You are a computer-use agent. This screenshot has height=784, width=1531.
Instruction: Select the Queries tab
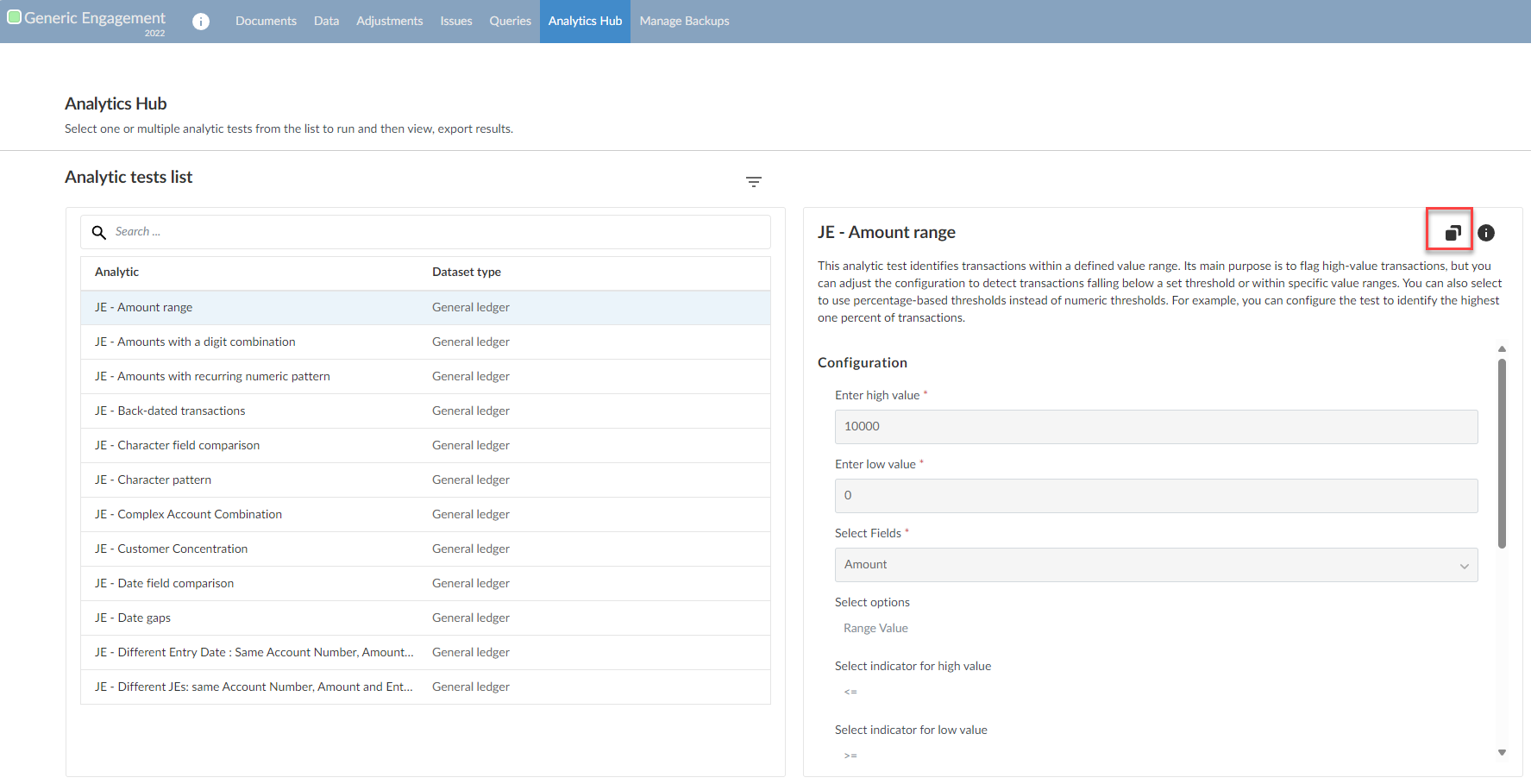511,22
